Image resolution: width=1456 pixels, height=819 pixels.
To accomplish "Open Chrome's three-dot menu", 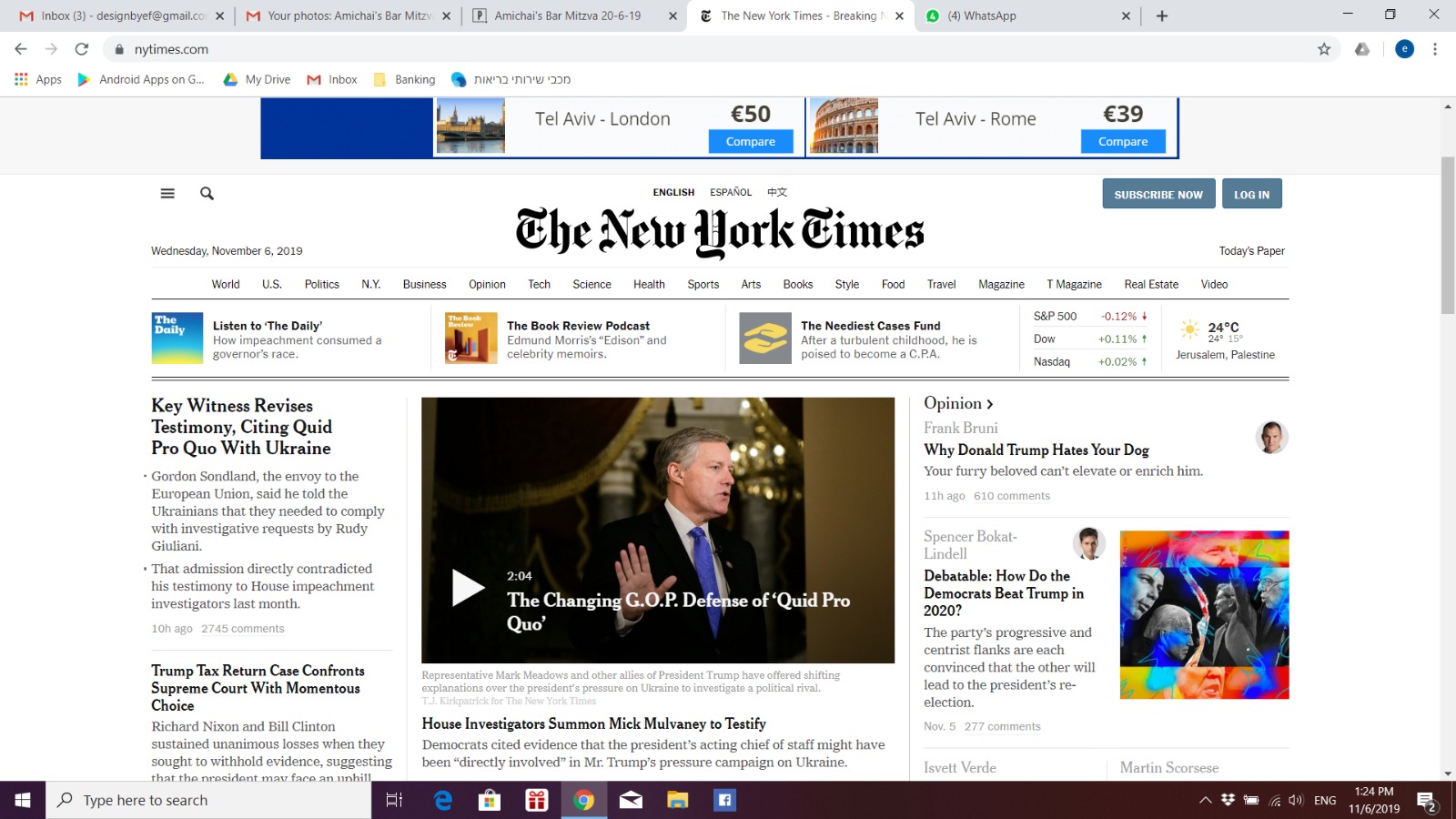I will (x=1435, y=49).
